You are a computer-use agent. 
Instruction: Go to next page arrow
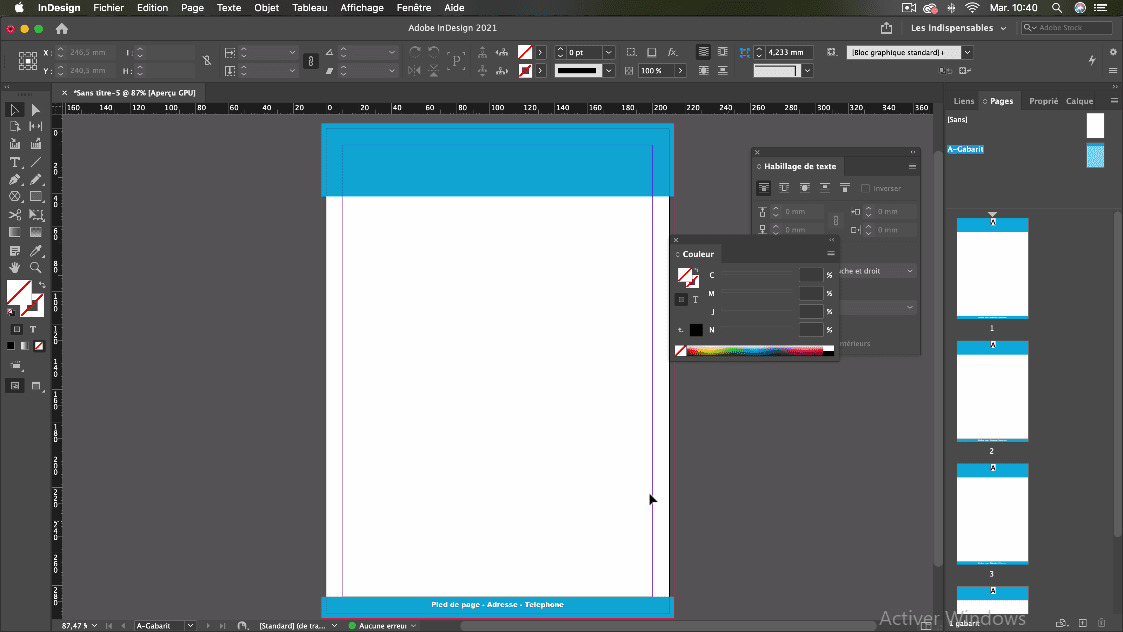(x=208, y=626)
